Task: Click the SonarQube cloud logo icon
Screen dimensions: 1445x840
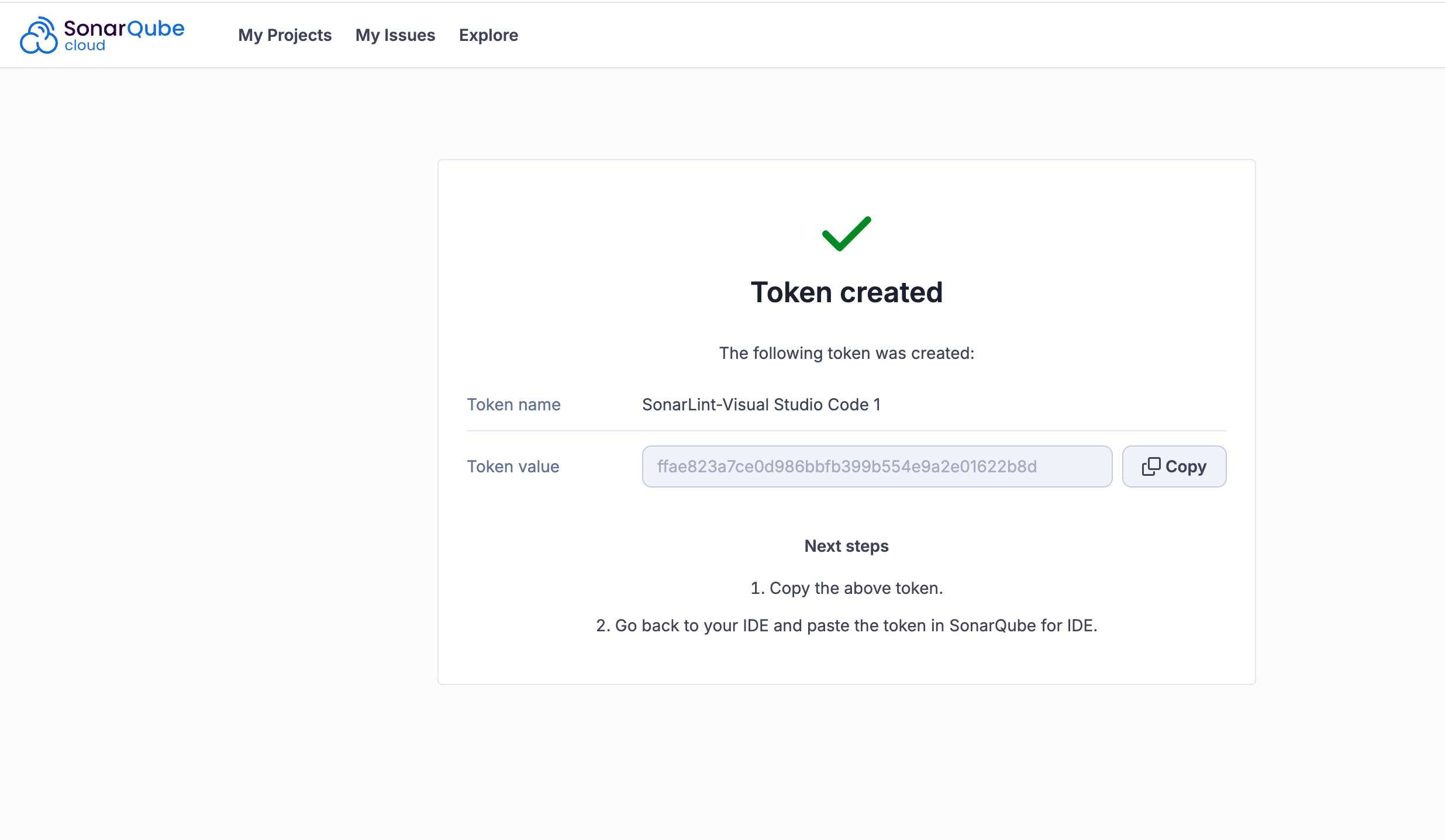Action: pyautogui.click(x=39, y=36)
